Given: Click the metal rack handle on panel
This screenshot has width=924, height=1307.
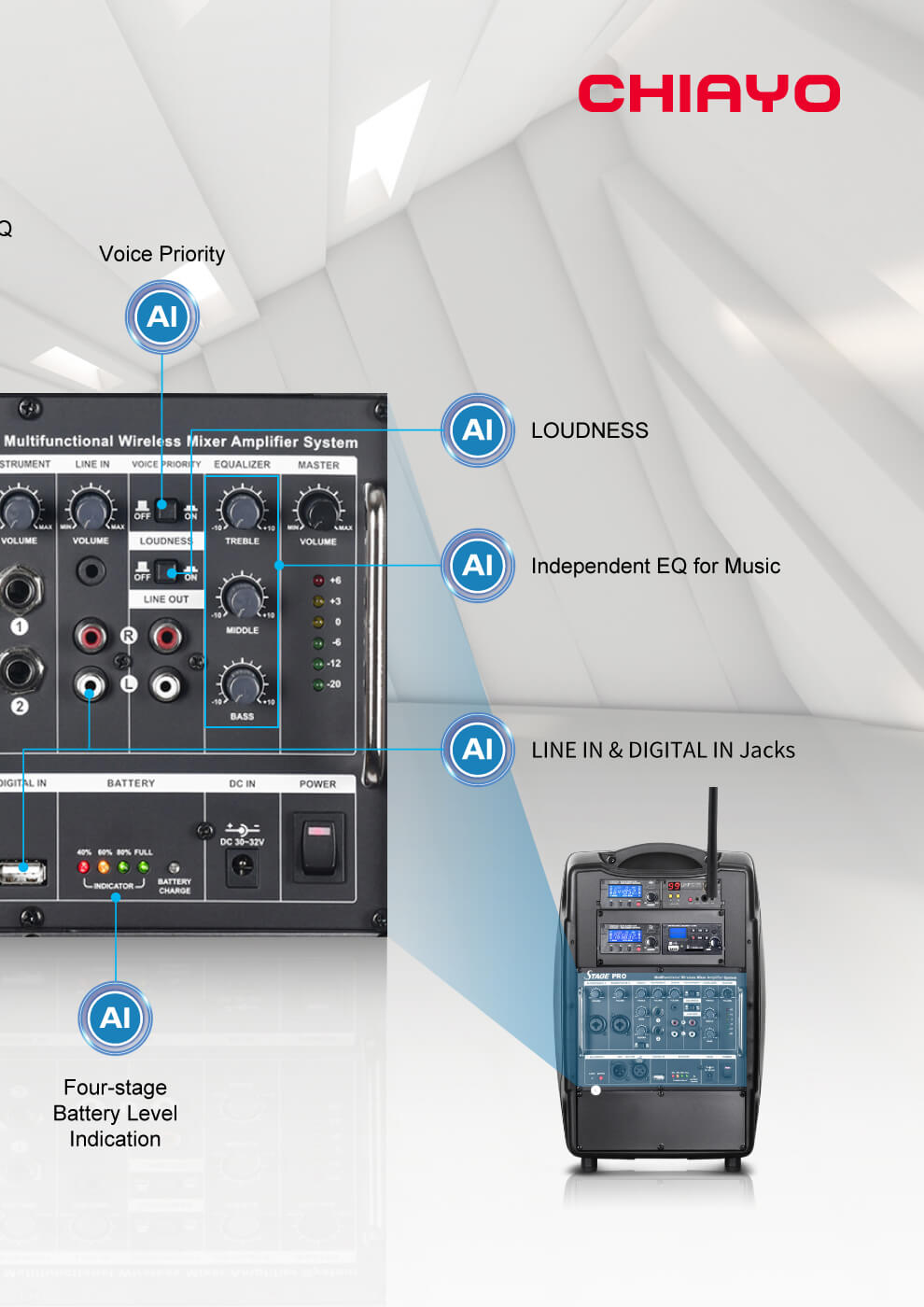Looking at the screenshot, I should point(374,635).
